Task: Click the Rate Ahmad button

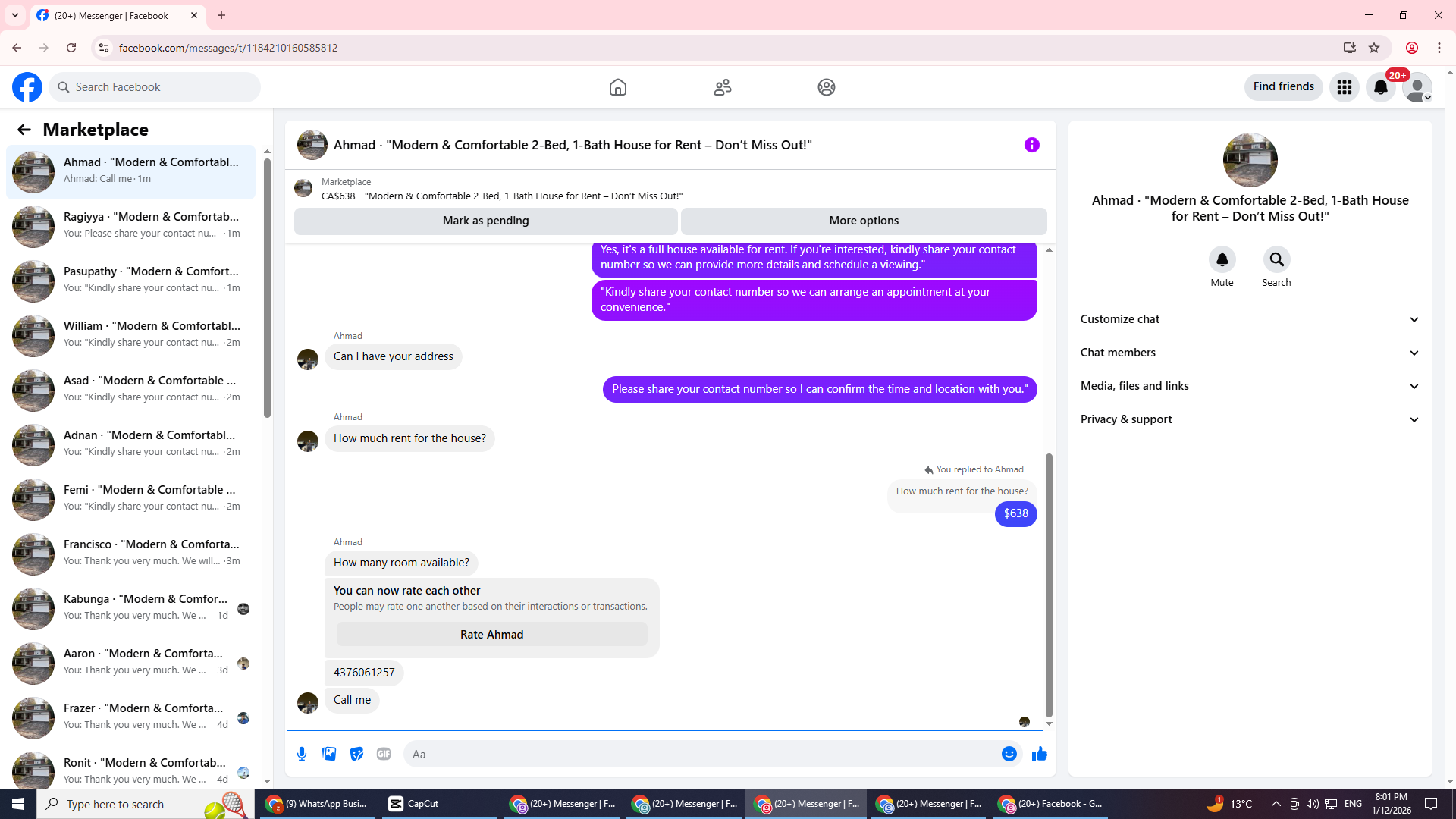Action: pos(491,635)
